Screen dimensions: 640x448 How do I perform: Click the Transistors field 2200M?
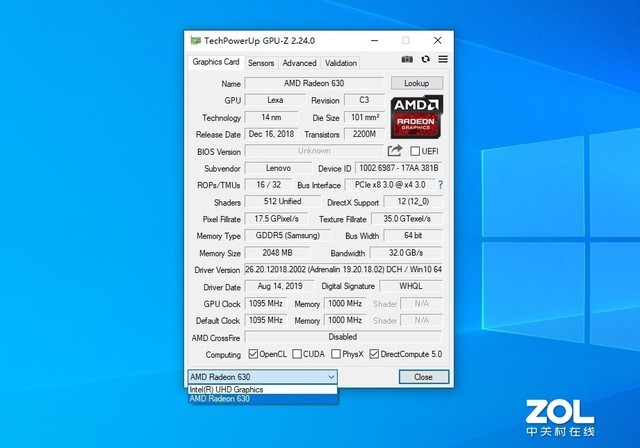[364, 134]
